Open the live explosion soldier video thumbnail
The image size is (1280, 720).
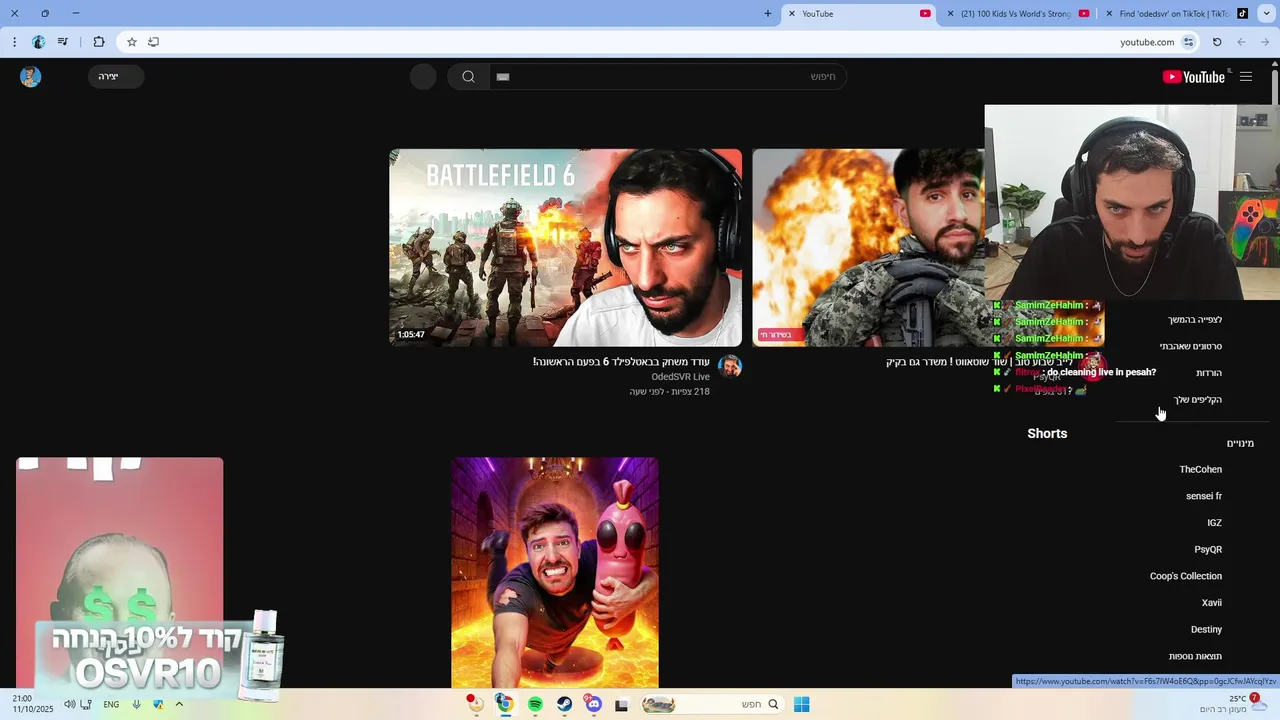(868, 247)
